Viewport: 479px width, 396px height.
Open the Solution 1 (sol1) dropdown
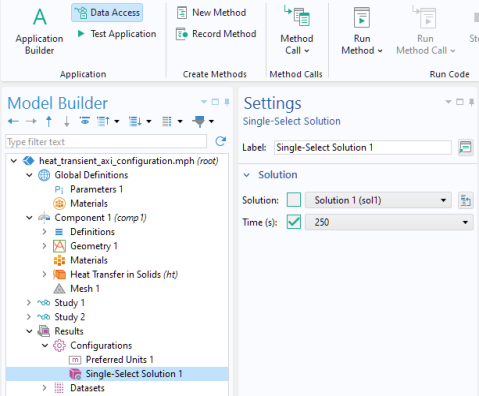(x=378, y=200)
